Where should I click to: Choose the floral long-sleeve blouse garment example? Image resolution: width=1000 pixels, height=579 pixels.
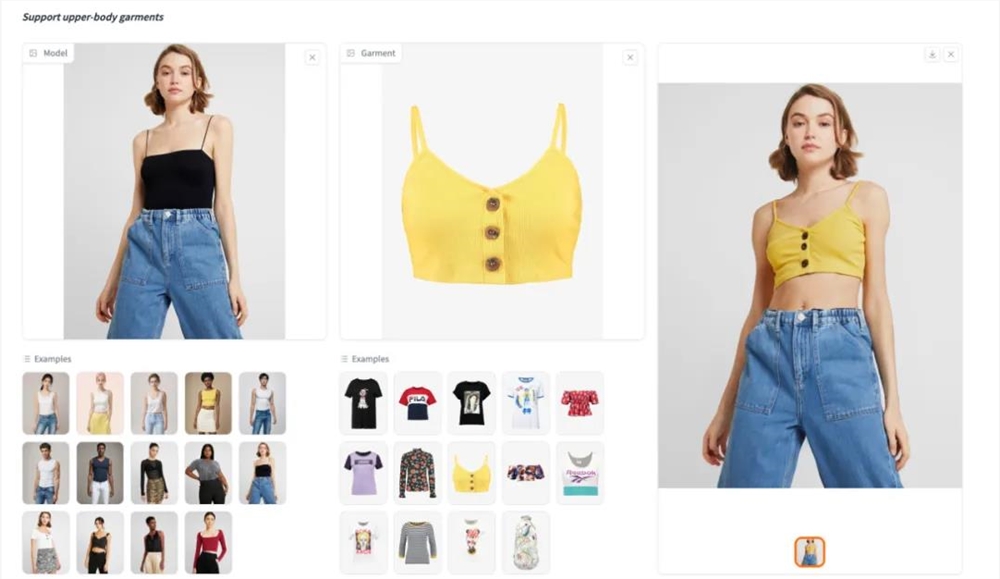coord(417,473)
